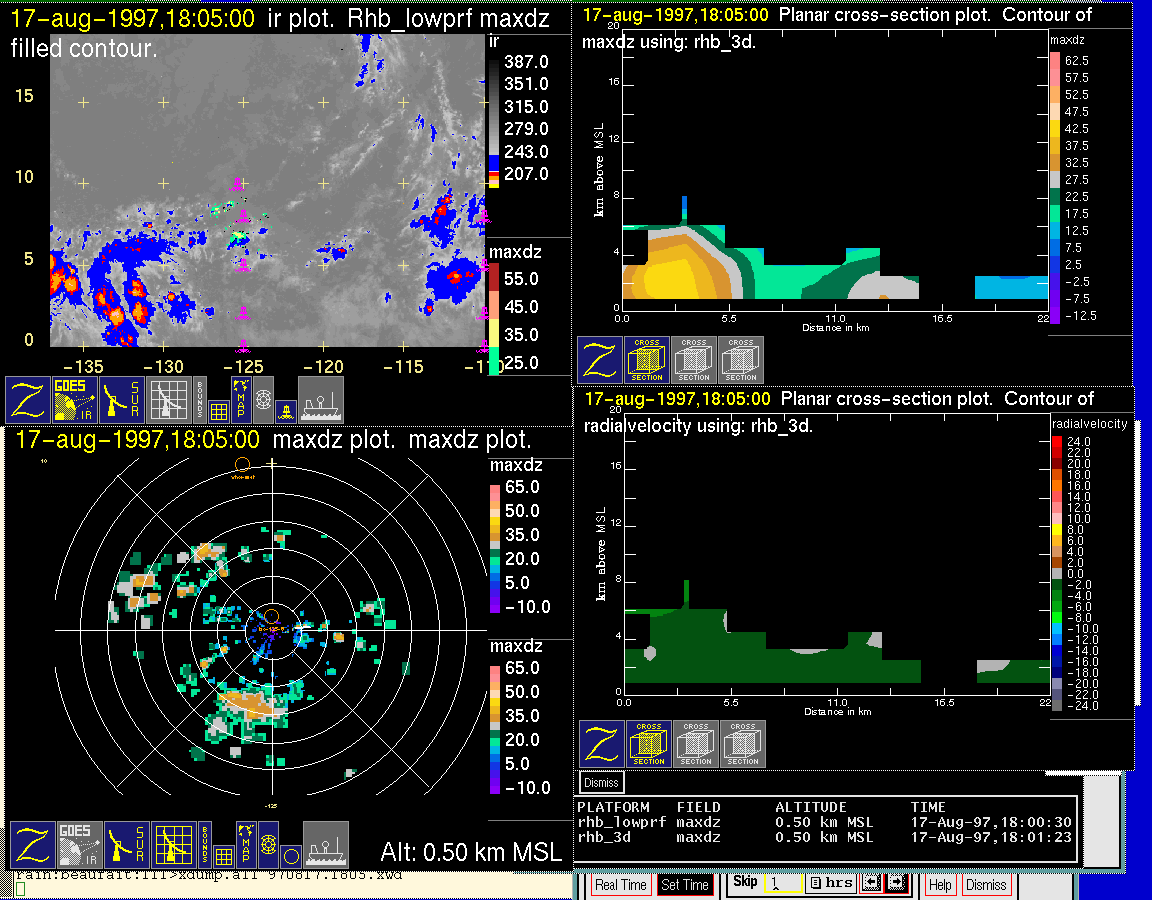
Task: Click the Z icon under the radial velocity plot
Action: click(601, 744)
